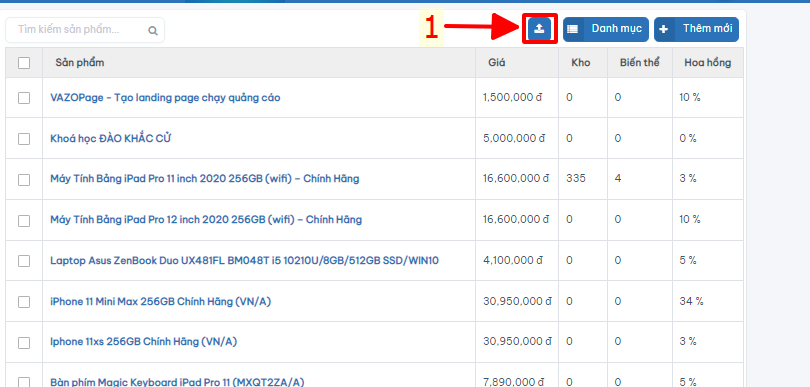
Task: Select checkbox for iPad Pro 11 inch row
Action: coord(24,179)
